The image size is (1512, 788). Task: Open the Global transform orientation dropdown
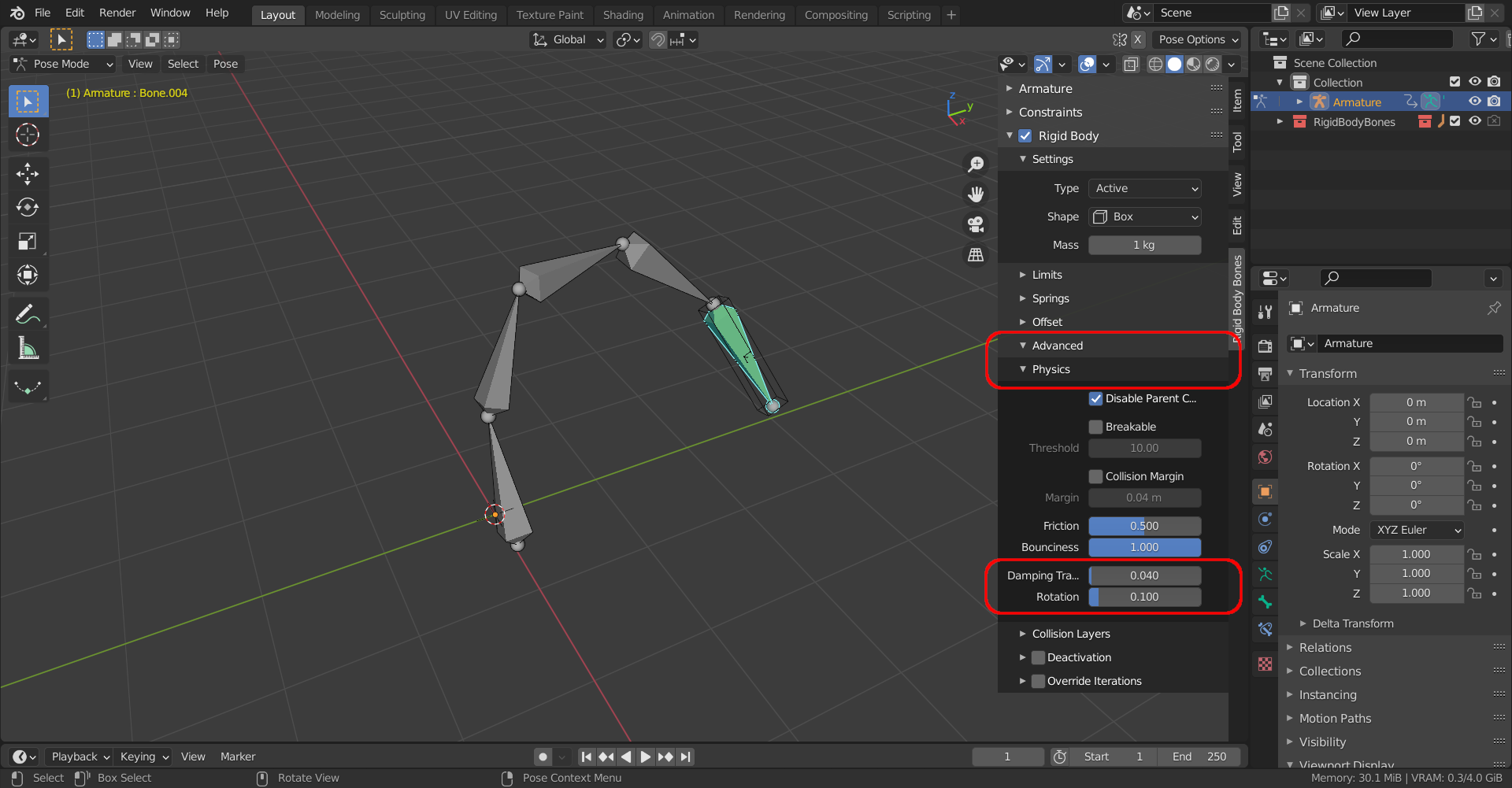tap(568, 39)
